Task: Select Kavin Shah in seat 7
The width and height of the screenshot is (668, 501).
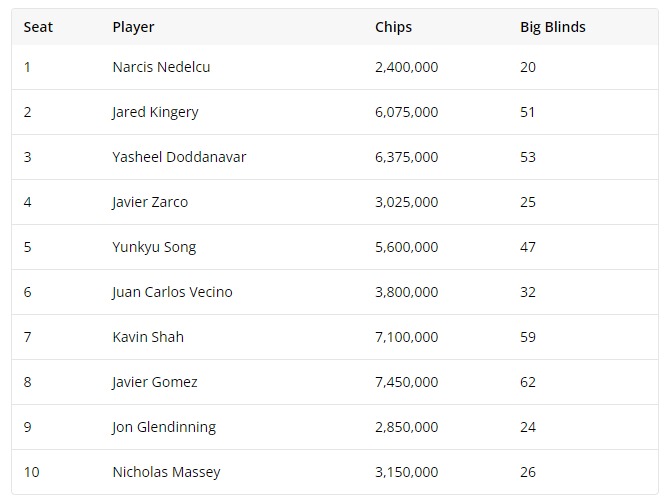Action: click(x=148, y=337)
